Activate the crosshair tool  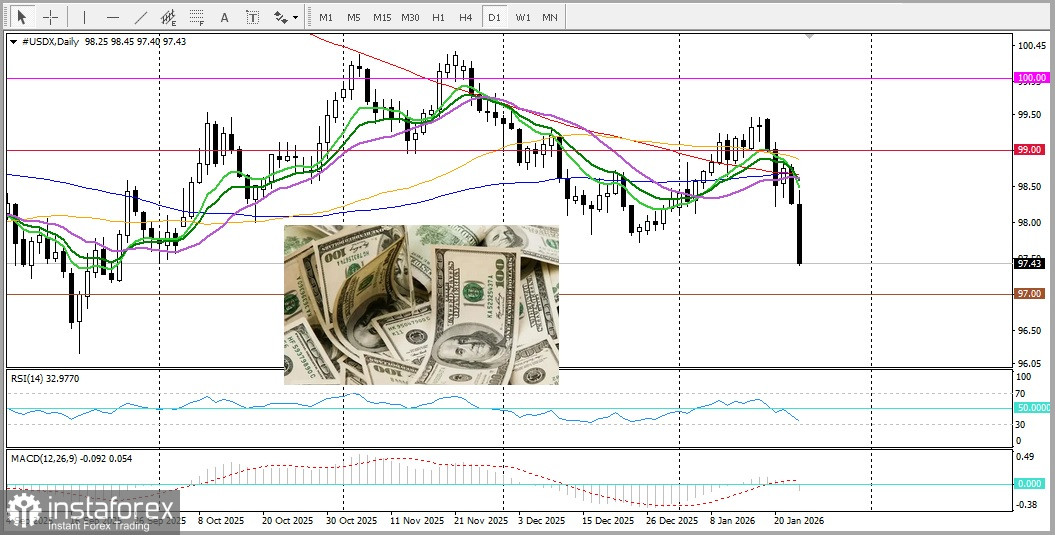point(50,17)
